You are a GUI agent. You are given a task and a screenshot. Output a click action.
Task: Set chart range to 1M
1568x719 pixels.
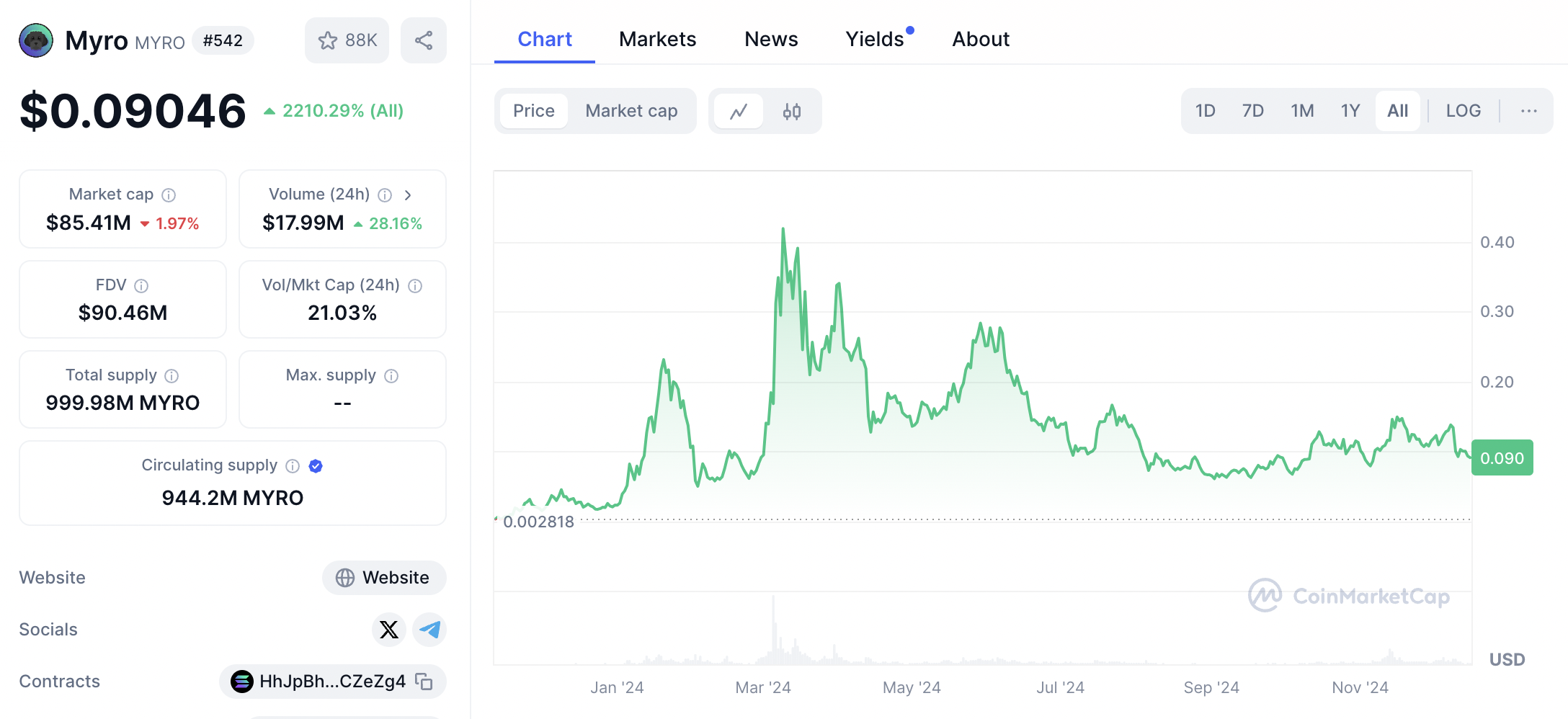tap(1302, 111)
